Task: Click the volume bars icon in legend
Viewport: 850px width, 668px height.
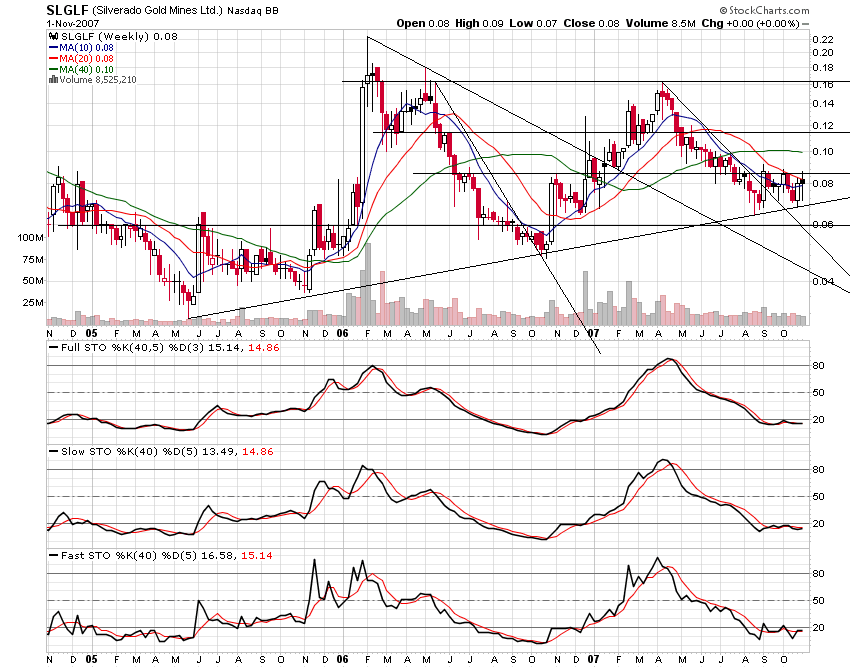Action: coord(53,80)
